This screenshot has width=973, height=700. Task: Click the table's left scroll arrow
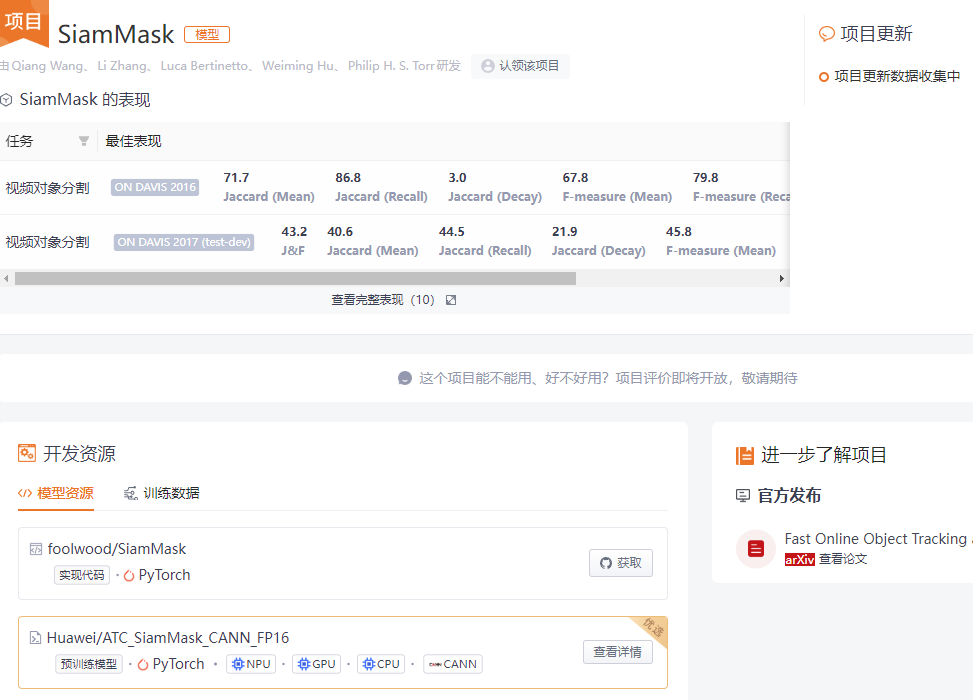(x=6, y=279)
